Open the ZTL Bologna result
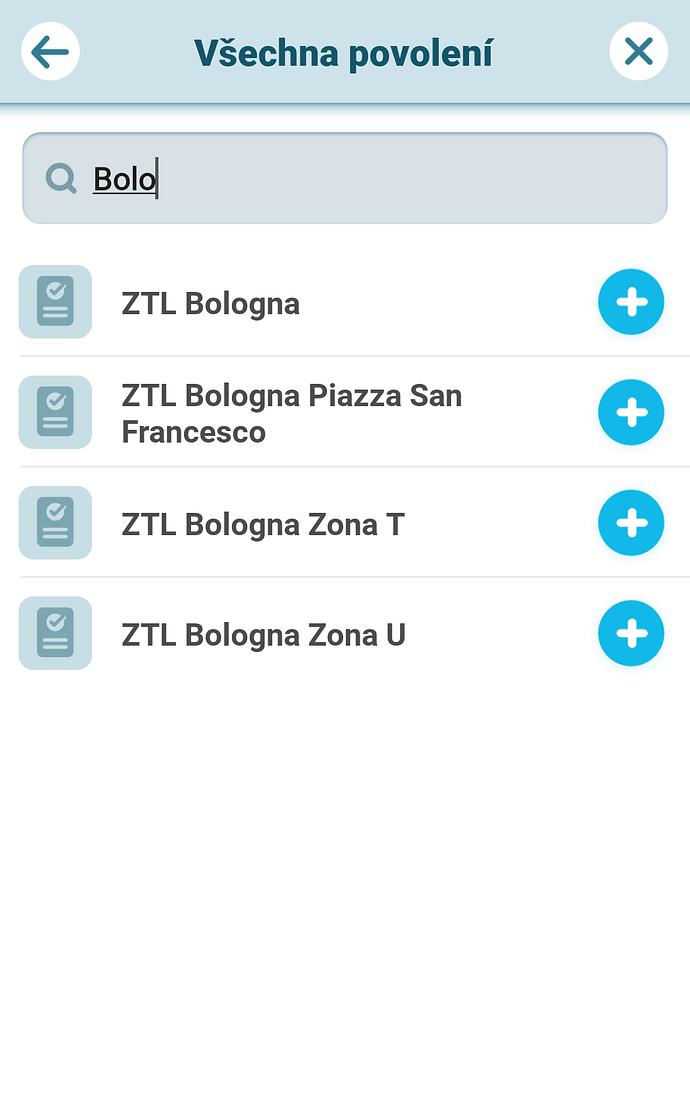Screen dimensions: 690x1094 211,303
